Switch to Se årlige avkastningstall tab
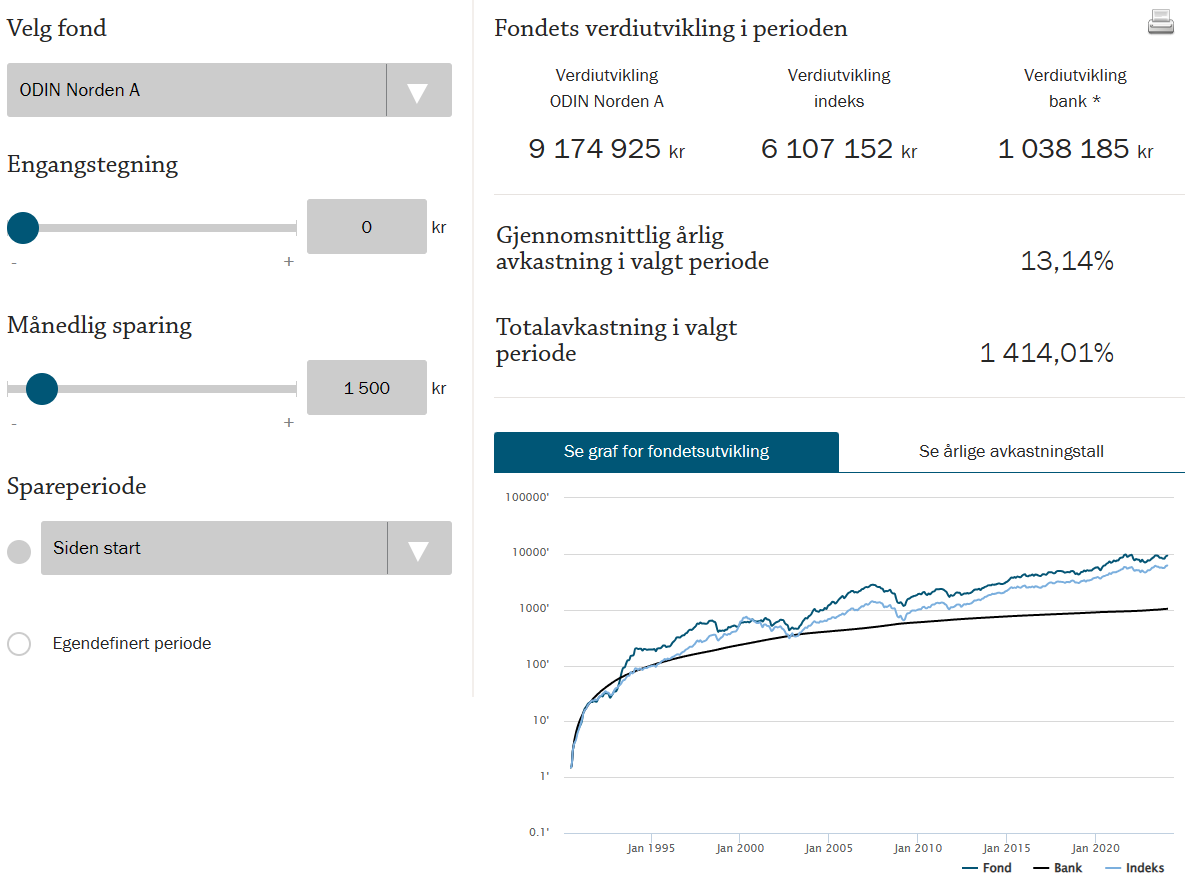Screen dimensions: 1201x883 point(1011,452)
